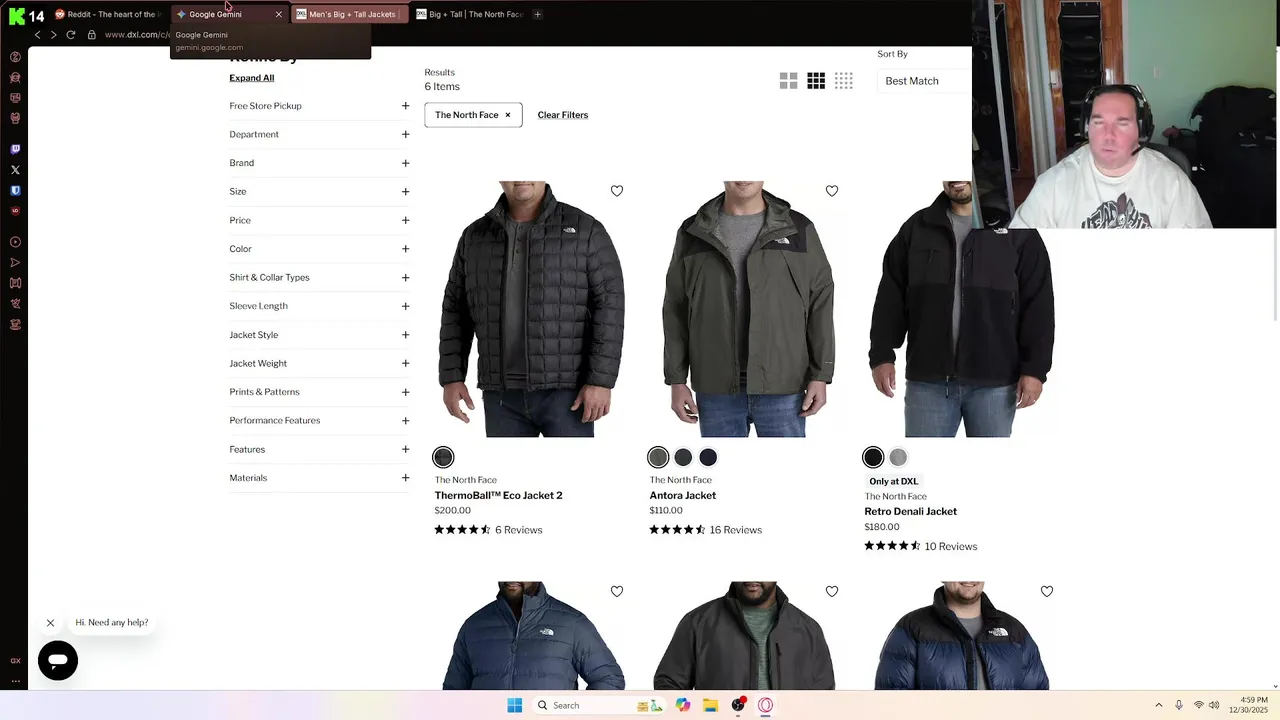Image resolution: width=1280 pixels, height=720 pixels.
Task: Switch to four-column grid view
Action: pos(844,81)
